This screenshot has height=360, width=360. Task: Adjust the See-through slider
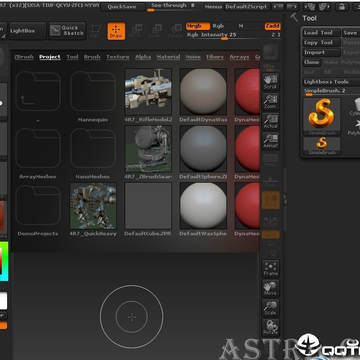(x=173, y=7)
